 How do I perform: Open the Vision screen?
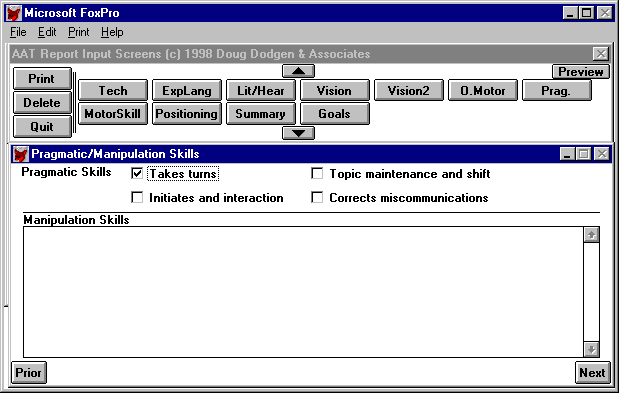point(335,90)
